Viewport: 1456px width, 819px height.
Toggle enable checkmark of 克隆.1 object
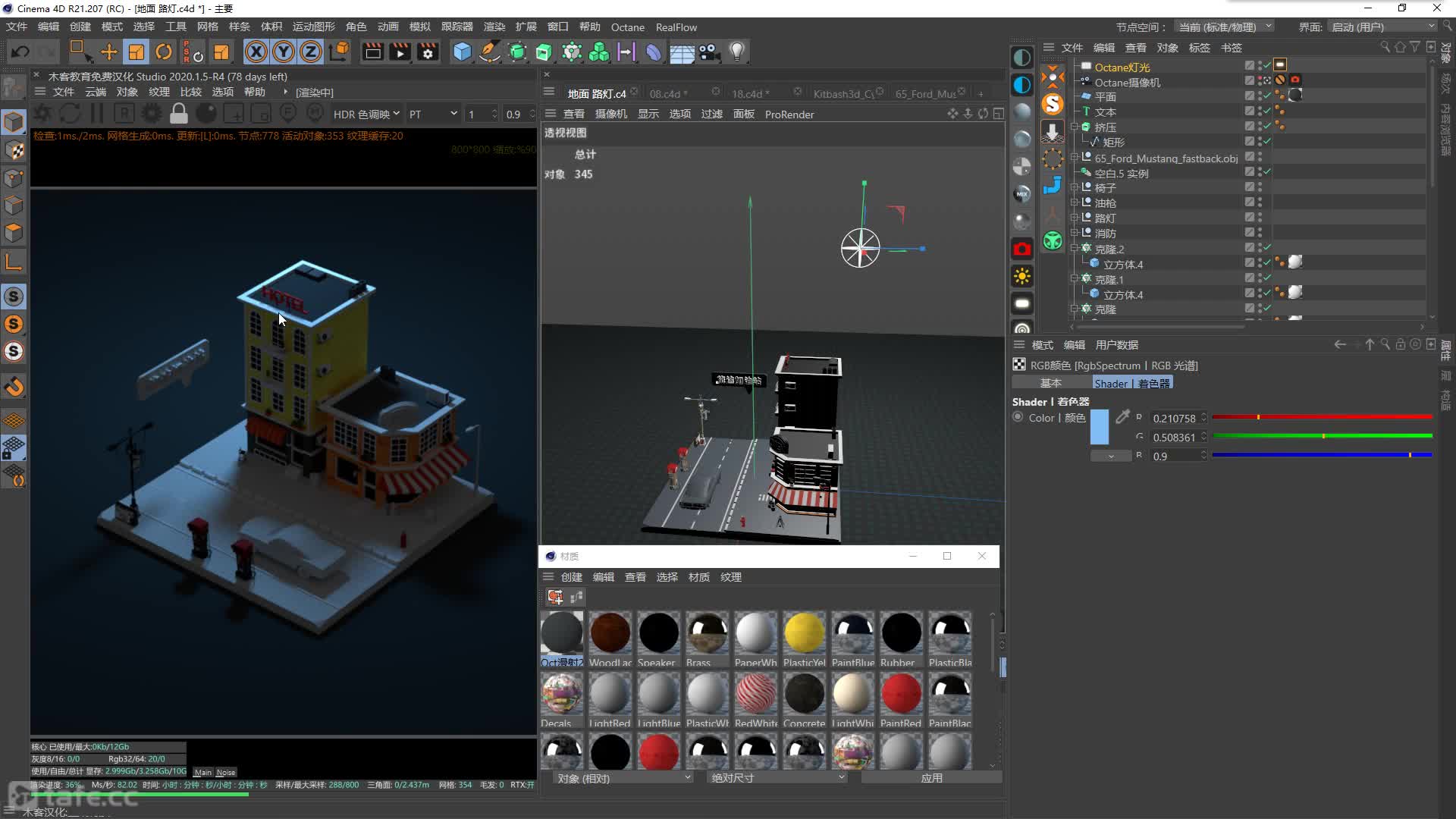pos(1266,278)
